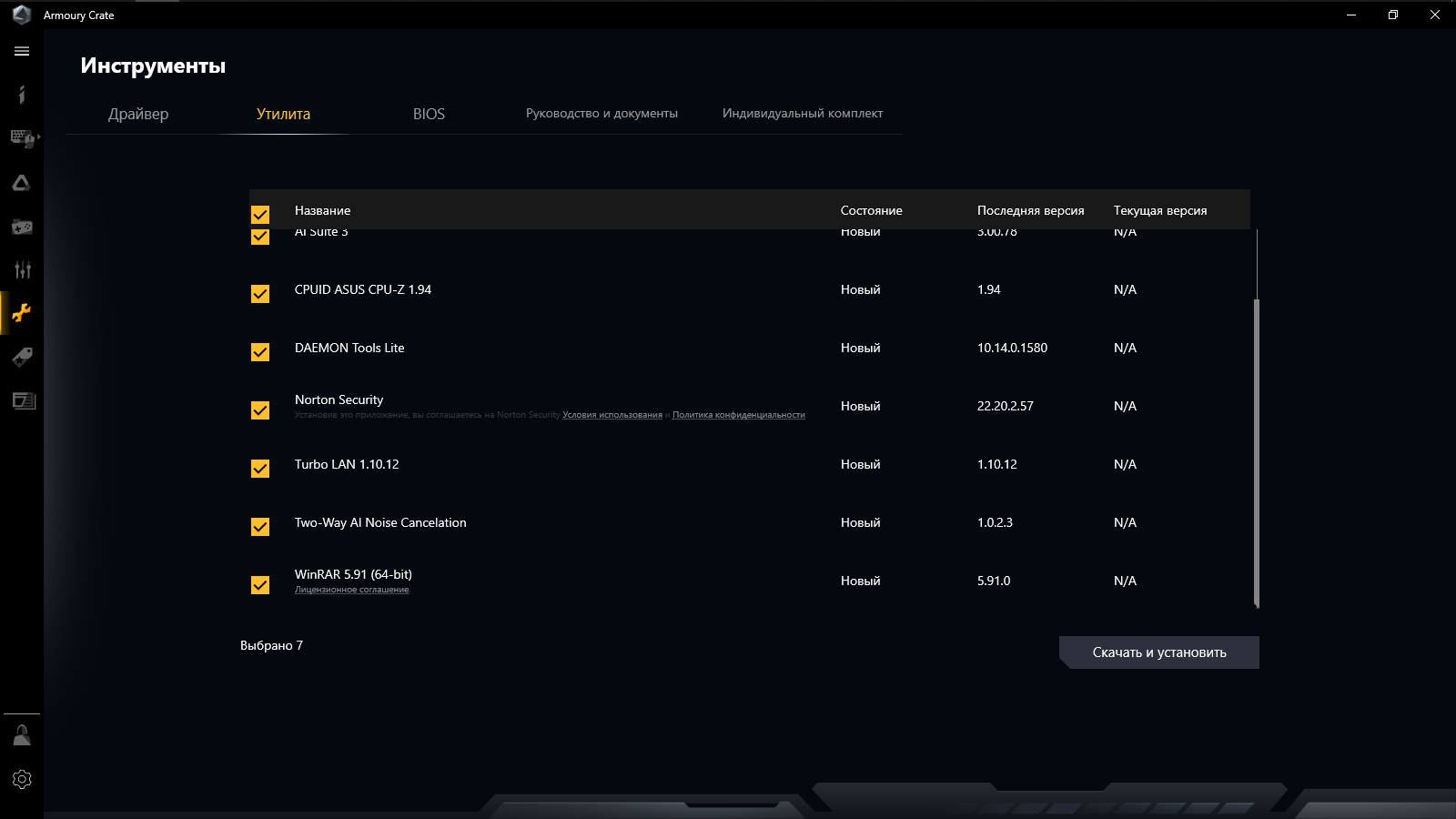Open the featured offers tag icon
1456x819 pixels.
[21, 357]
